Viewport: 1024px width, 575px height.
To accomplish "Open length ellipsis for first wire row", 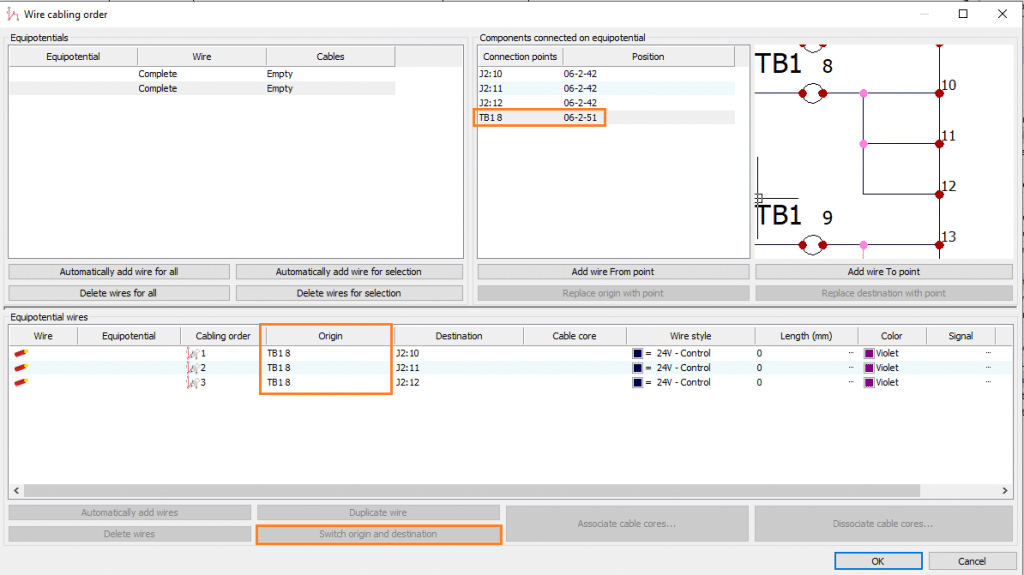I will click(x=851, y=353).
